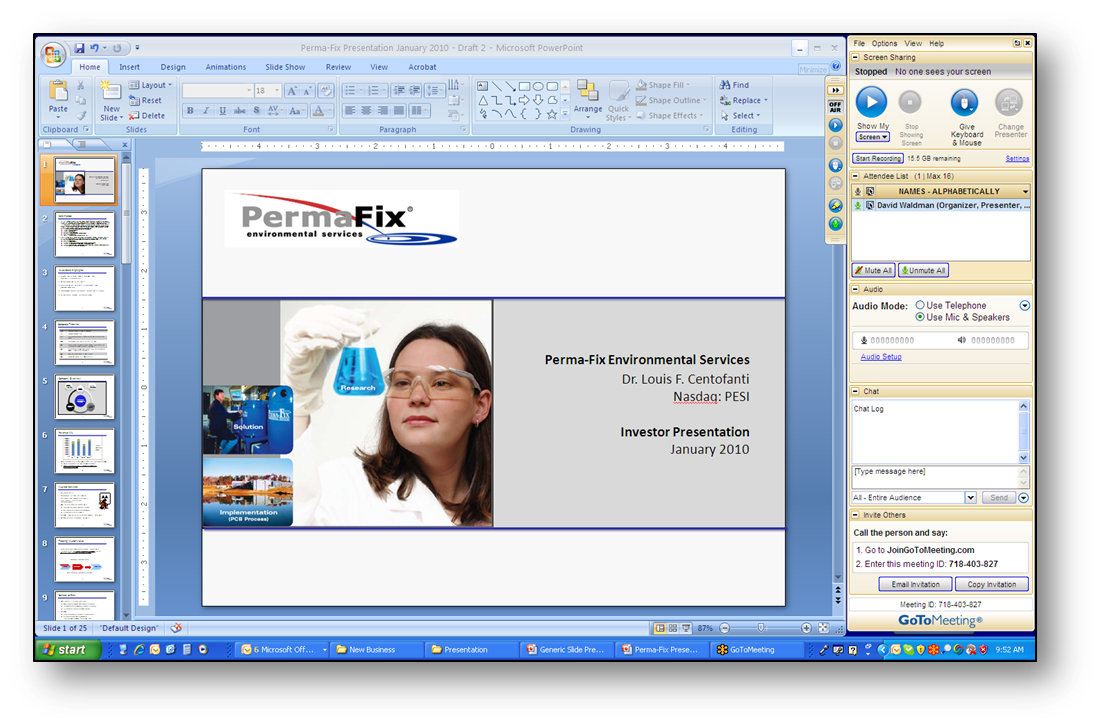
Task: Open the Insert ribbon tab
Action: (x=129, y=67)
